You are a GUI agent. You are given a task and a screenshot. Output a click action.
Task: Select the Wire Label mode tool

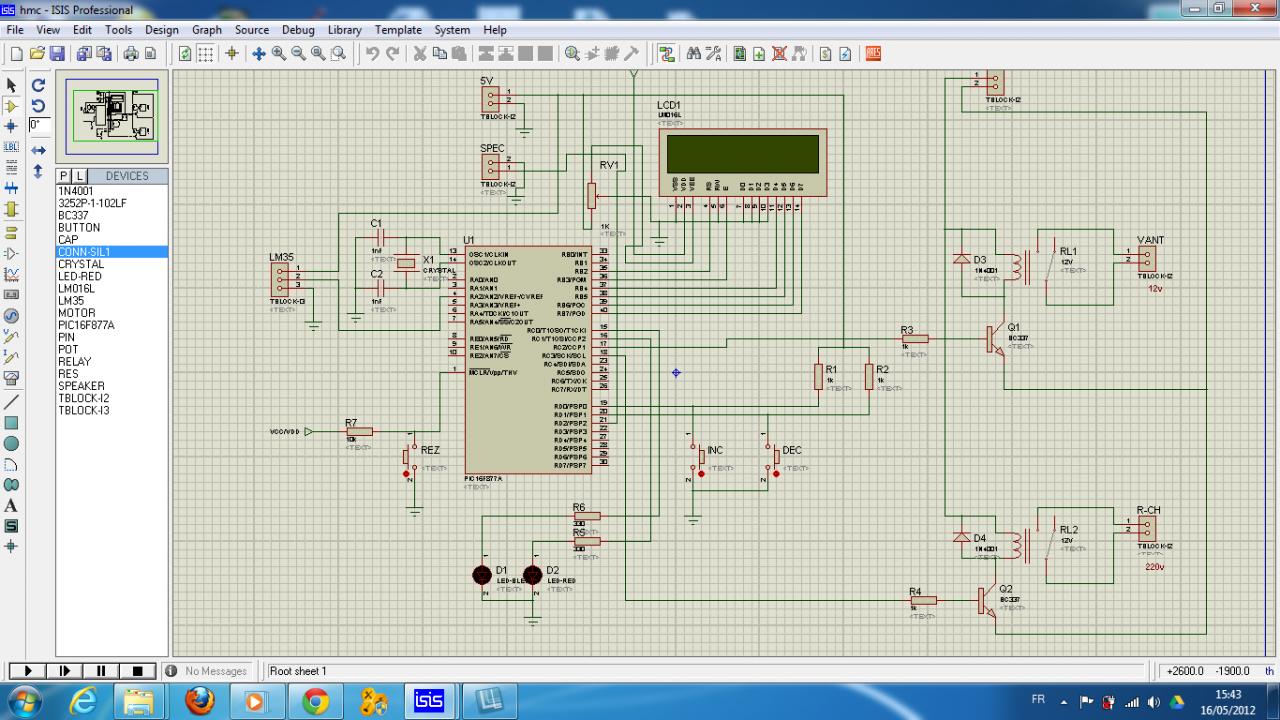coord(12,146)
